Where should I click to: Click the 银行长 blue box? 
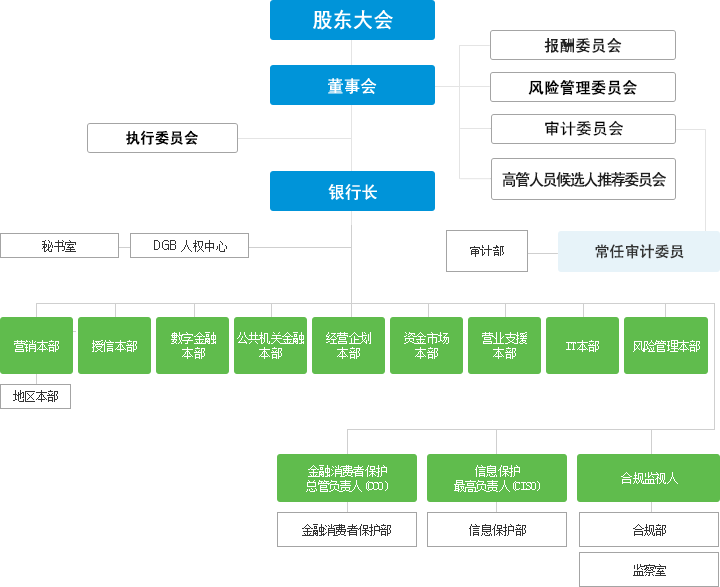tap(352, 191)
